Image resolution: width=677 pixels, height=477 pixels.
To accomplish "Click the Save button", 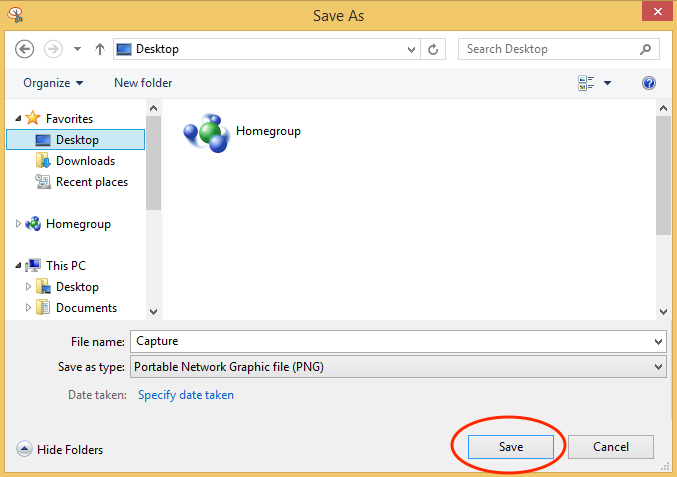I will (x=511, y=446).
